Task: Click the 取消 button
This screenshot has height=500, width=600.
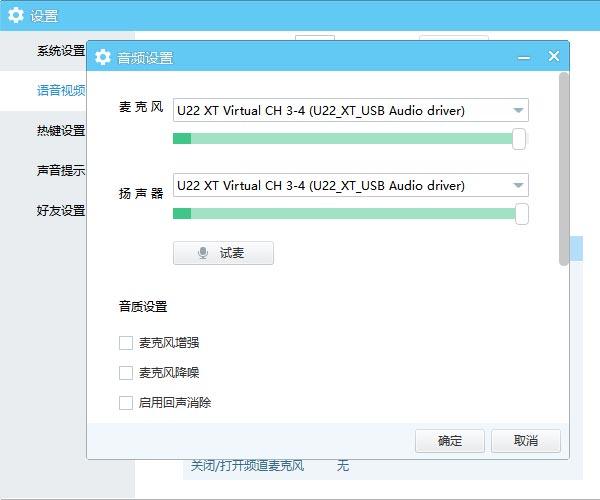Action: click(x=526, y=441)
